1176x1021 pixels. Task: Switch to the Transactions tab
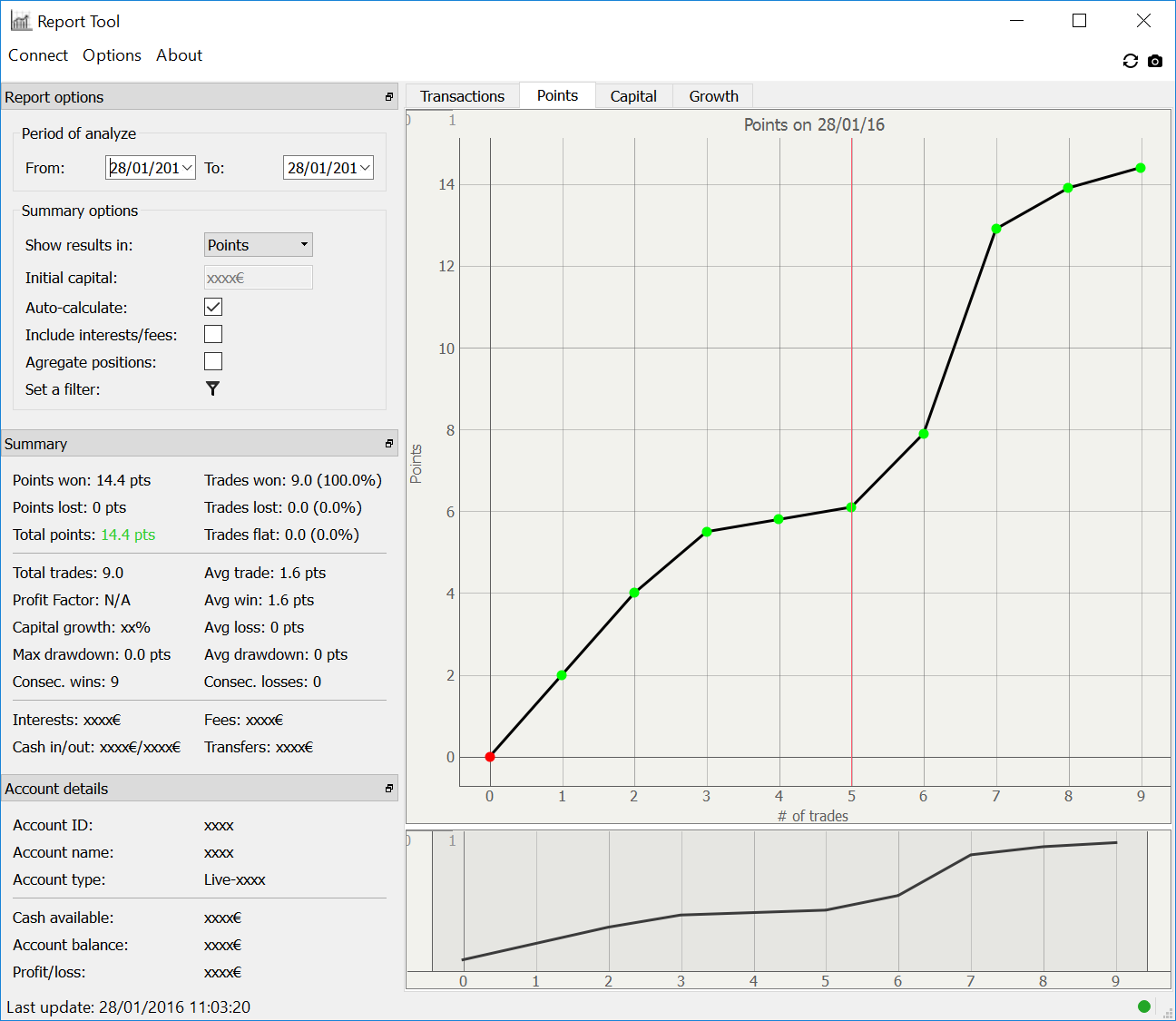coord(462,96)
